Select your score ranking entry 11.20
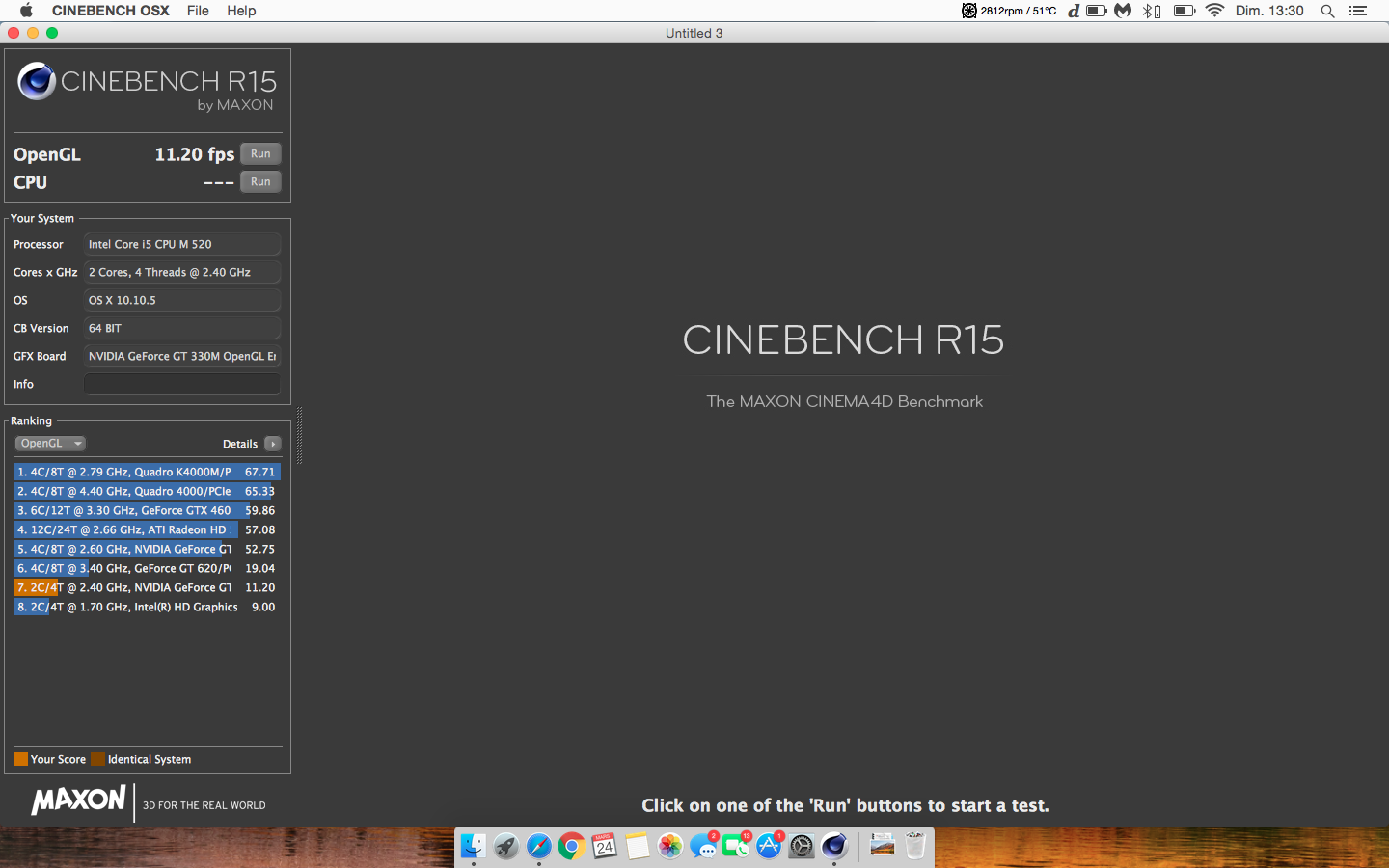This screenshot has width=1389, height=868. tap(147, 587)
